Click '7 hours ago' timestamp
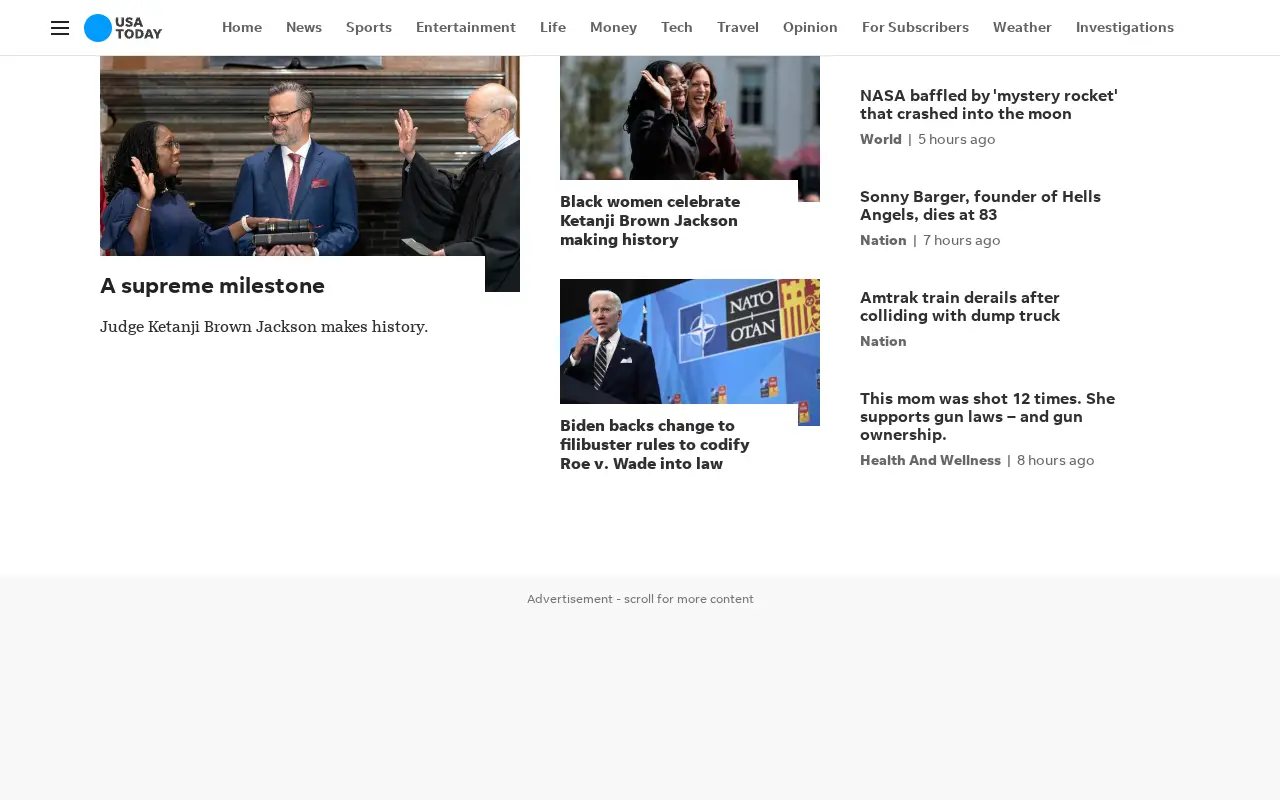 pyautogui.click(x=962, y=240)
